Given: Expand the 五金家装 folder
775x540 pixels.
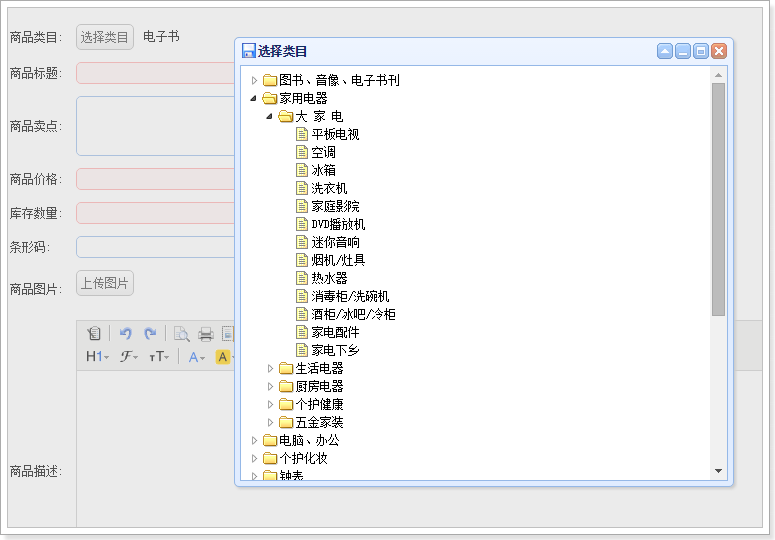Looking at the screenshot, I should click(270, 422).
